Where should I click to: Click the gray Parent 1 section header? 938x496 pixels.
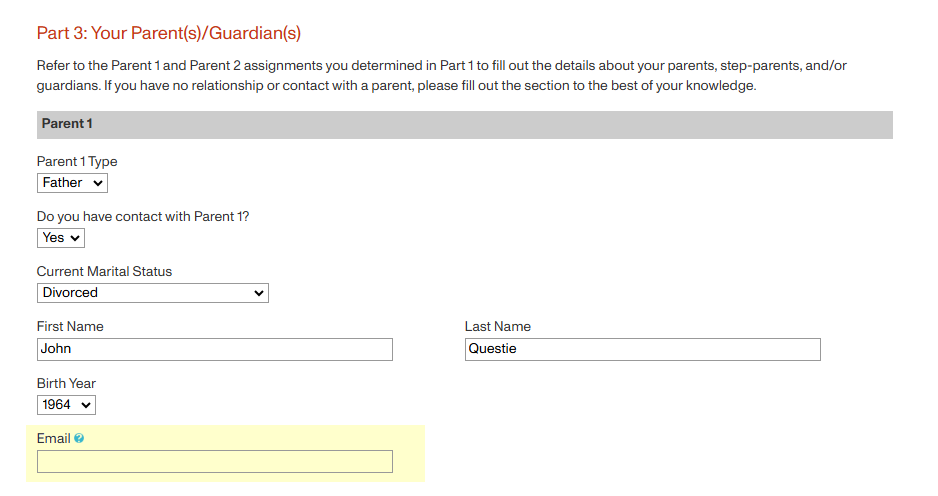click(464, 124)
